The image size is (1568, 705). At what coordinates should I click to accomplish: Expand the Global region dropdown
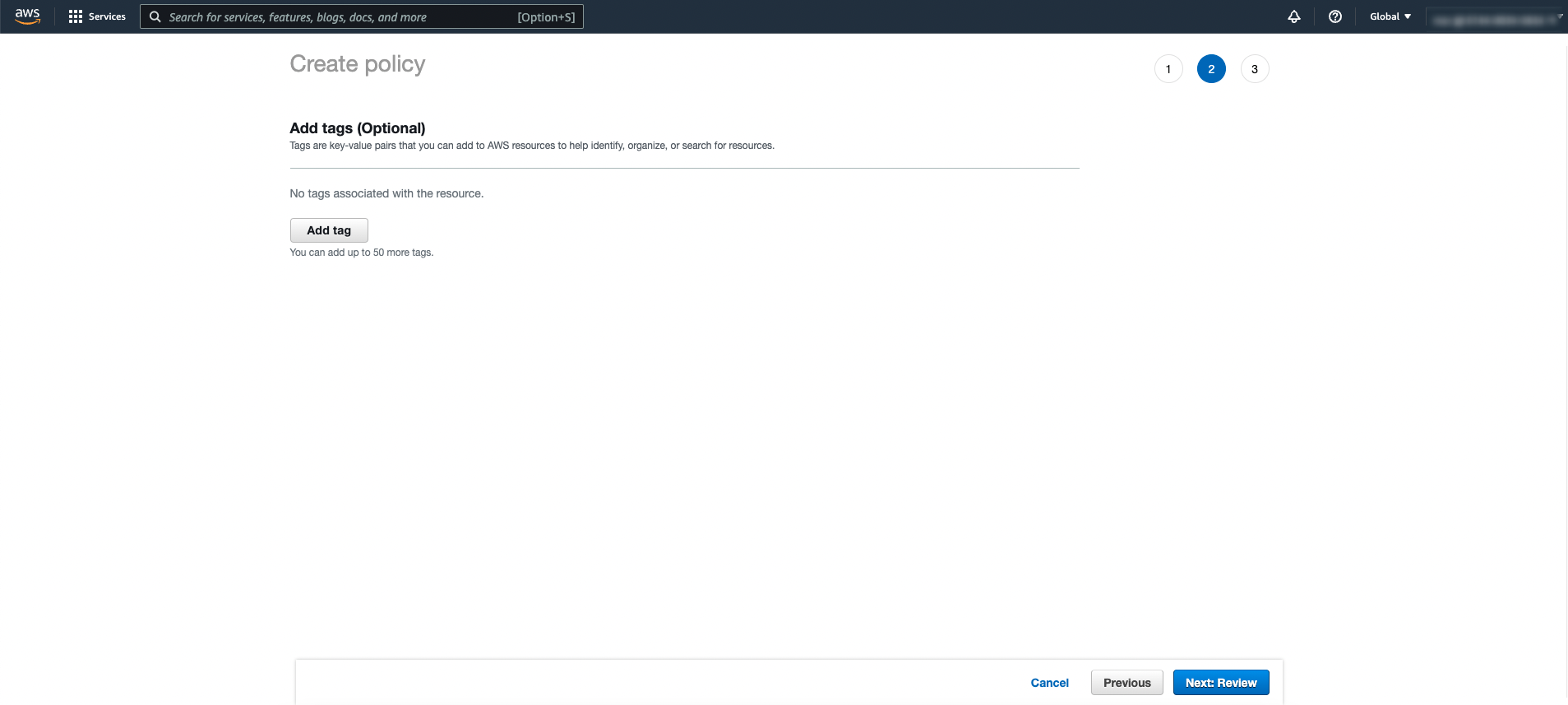[1390, 16]
